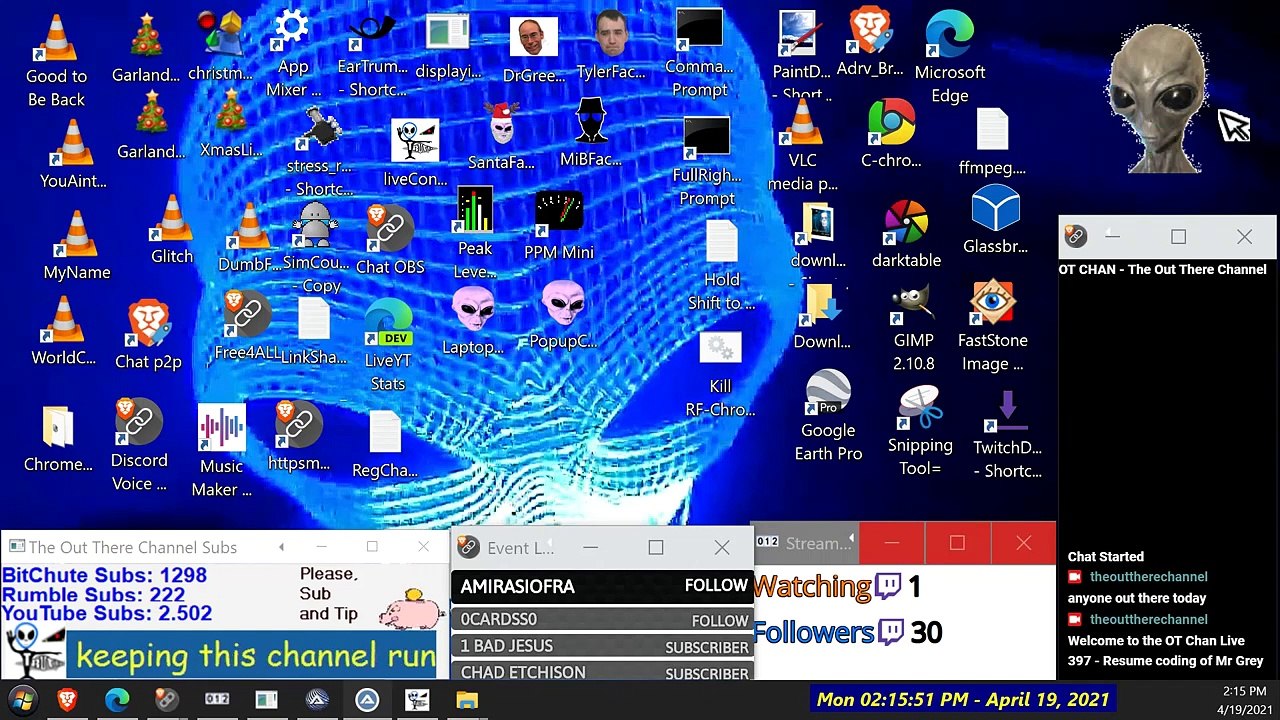Open the FullRigh... Prompt shortcut
This screenshot has width=1280, height=720.
tap(707, 162)
